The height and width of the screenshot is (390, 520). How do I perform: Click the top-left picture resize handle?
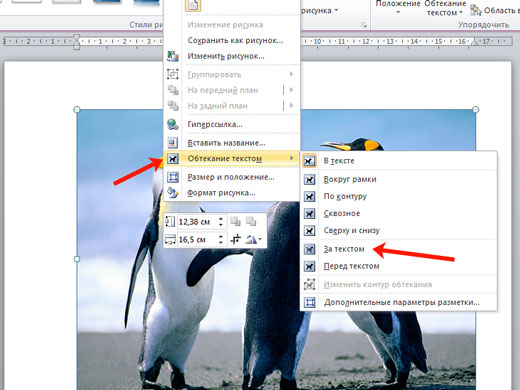(77, 110)
